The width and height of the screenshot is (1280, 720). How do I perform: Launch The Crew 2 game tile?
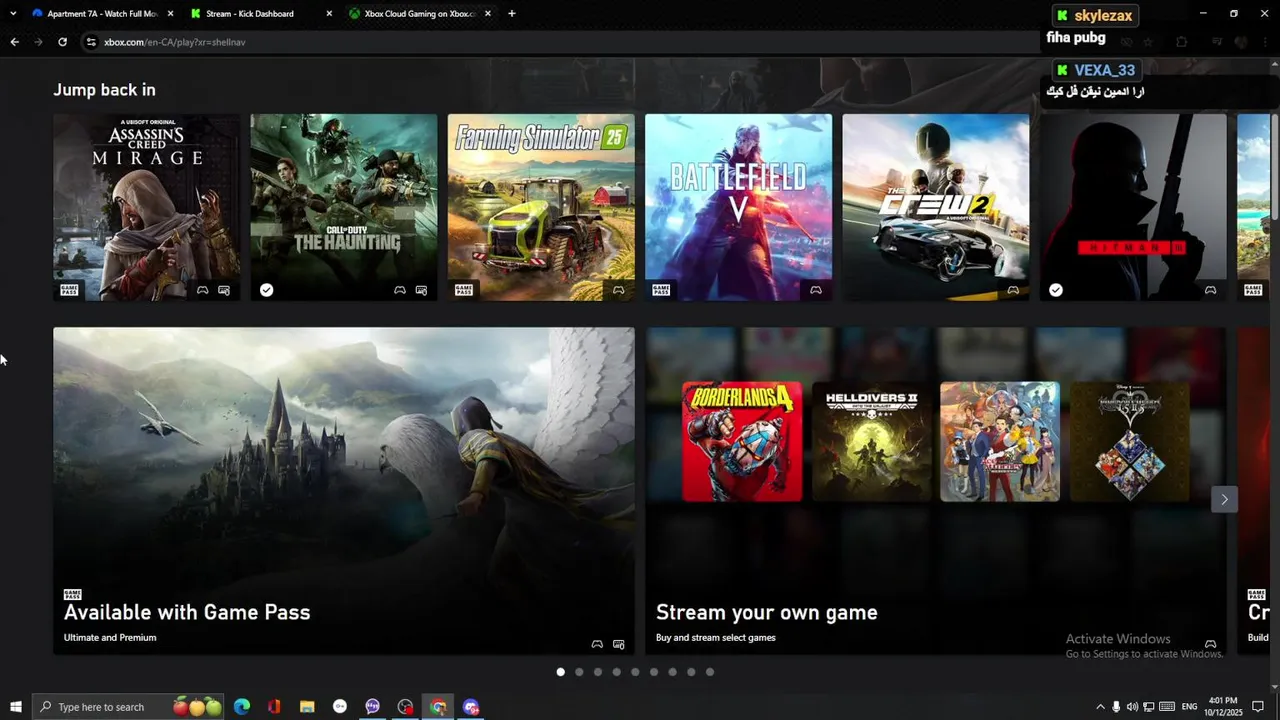point(936,207)
